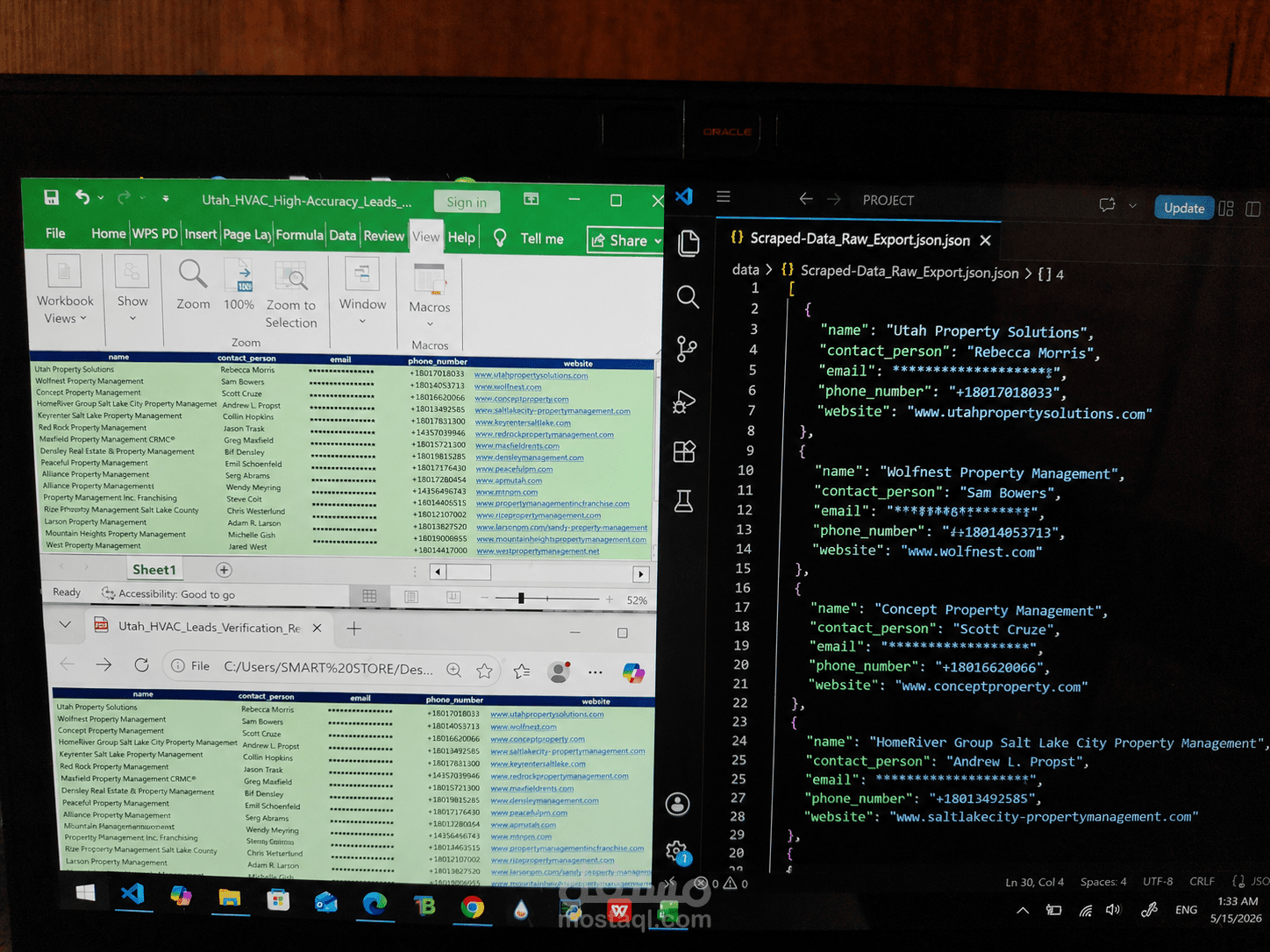Open Manage gear in VS Code
Screen dimensions: 1270x952
[676, 850]
